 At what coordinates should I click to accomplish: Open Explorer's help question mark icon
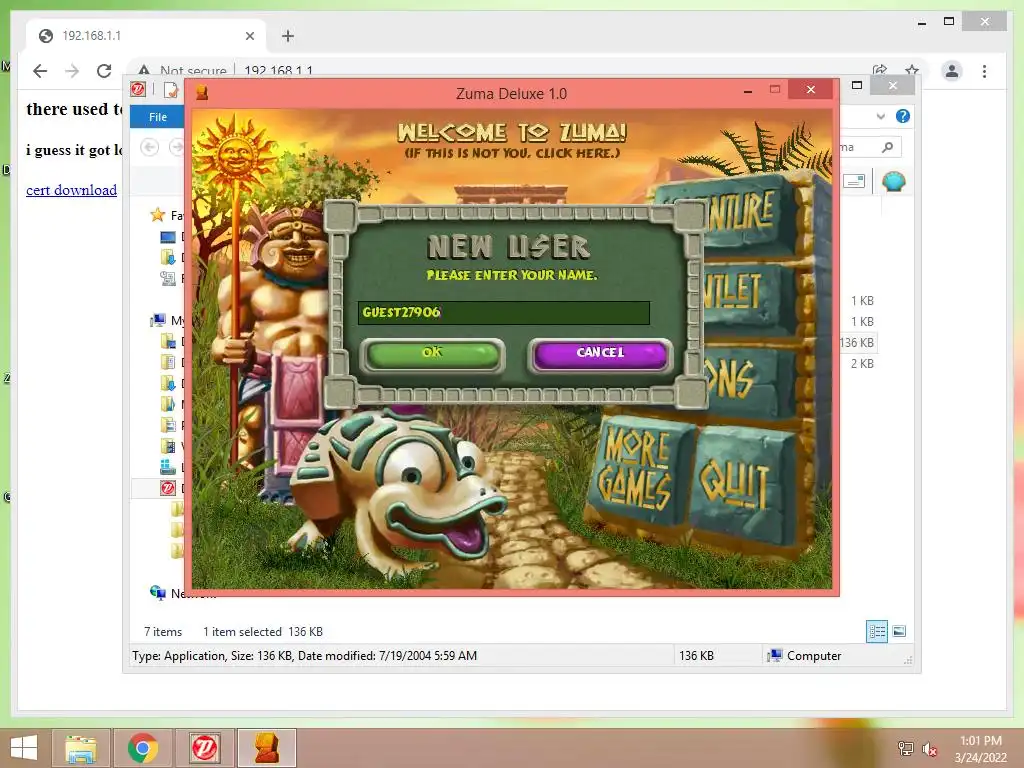tap(903, 116)
